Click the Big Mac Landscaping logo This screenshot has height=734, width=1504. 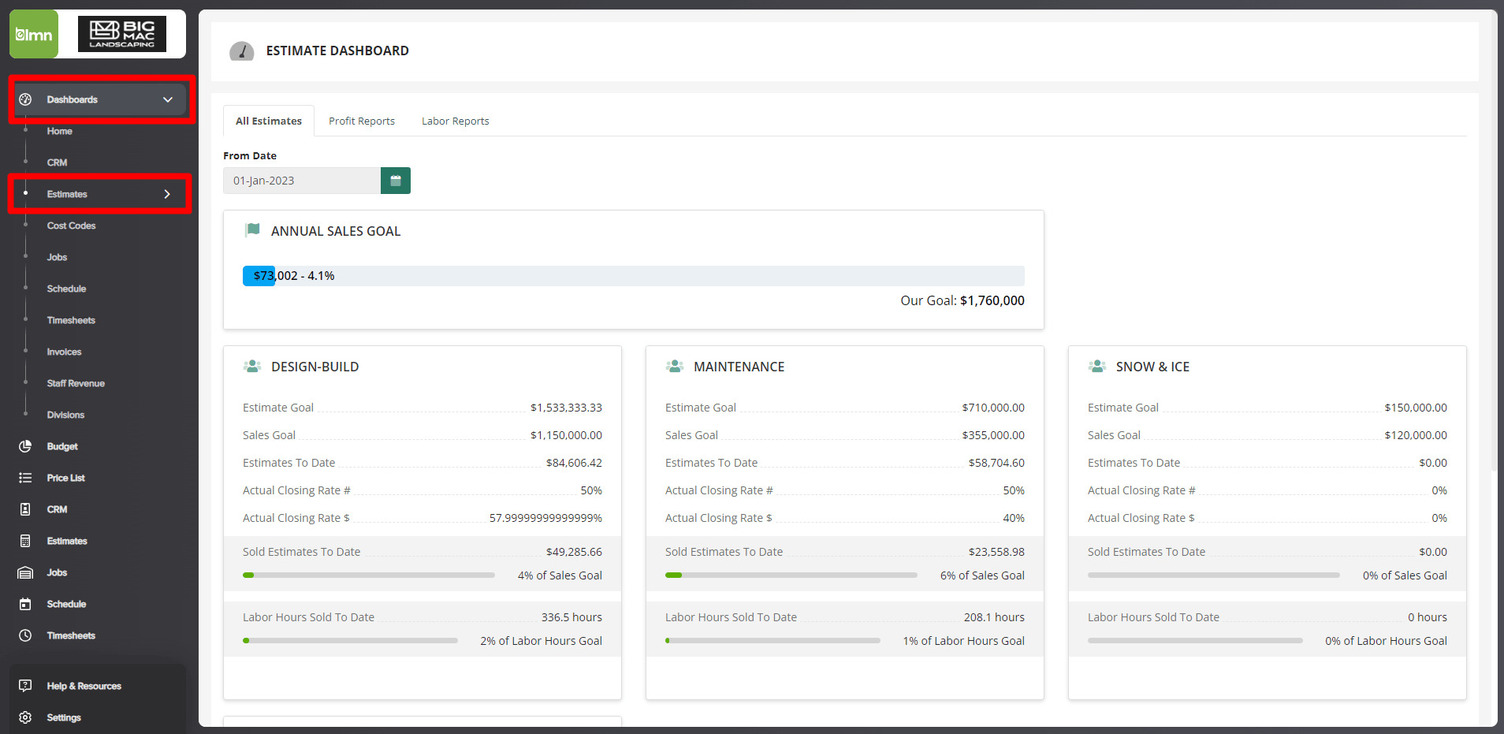pyautogui.click(x=123, y=33)
